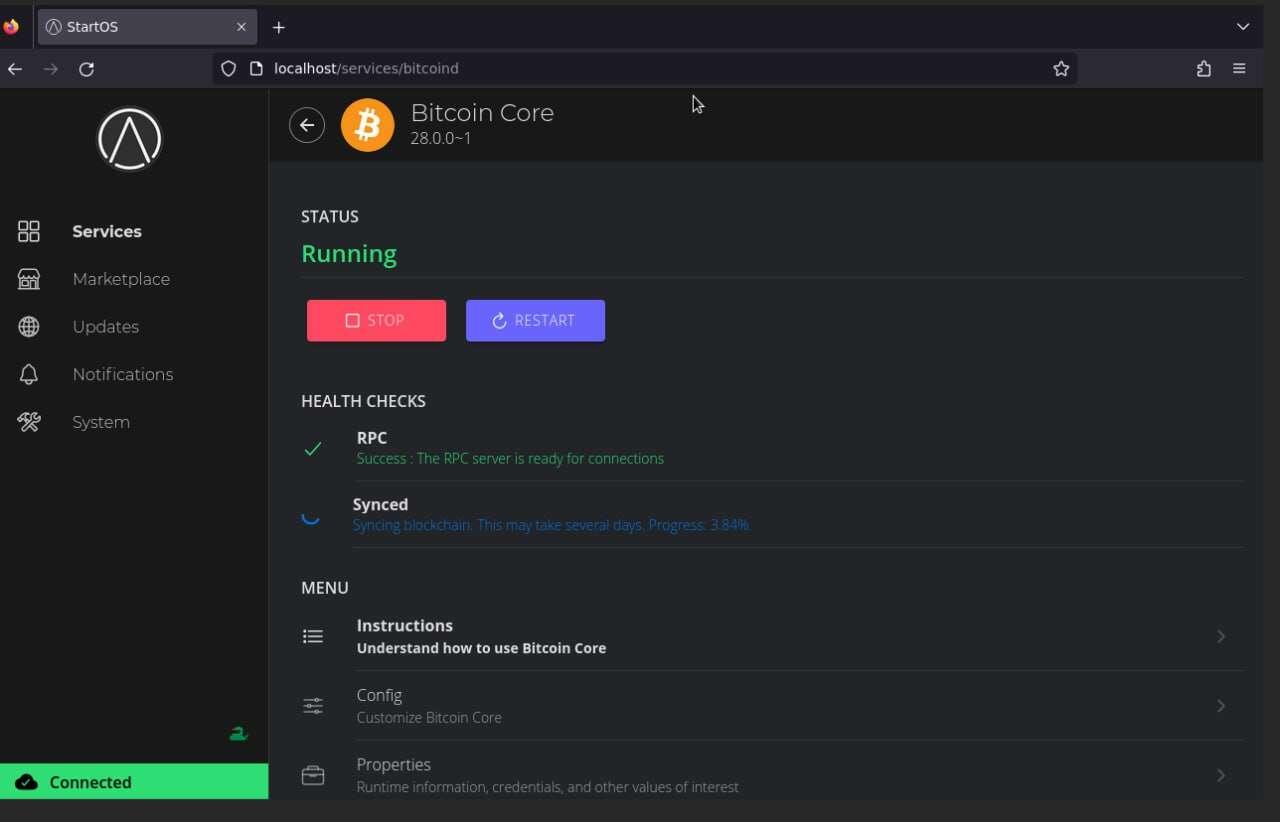Click the HEALTH CHECKS heading

(363, 401)
